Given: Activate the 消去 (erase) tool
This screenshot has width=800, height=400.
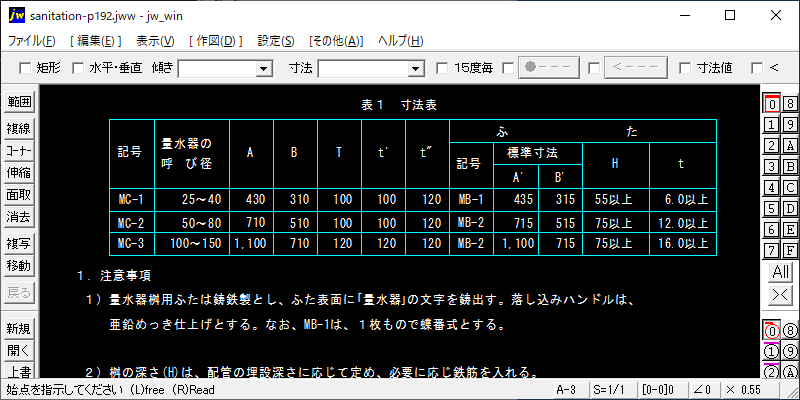Looking at the screenshot, I should click(19, 216).
